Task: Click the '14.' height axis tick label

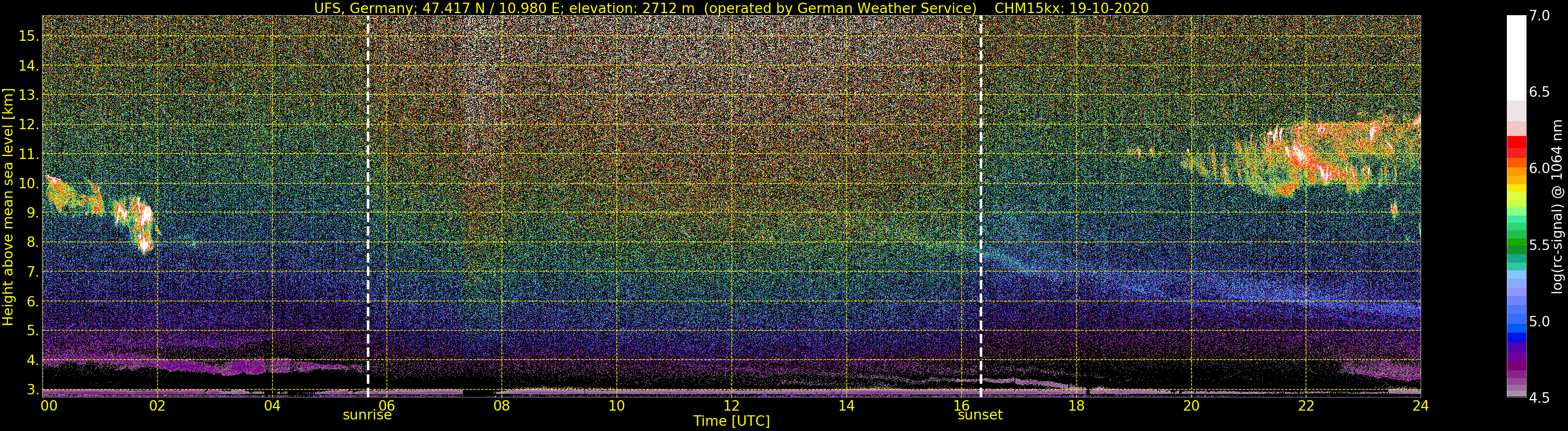Action: coord(28,66)
